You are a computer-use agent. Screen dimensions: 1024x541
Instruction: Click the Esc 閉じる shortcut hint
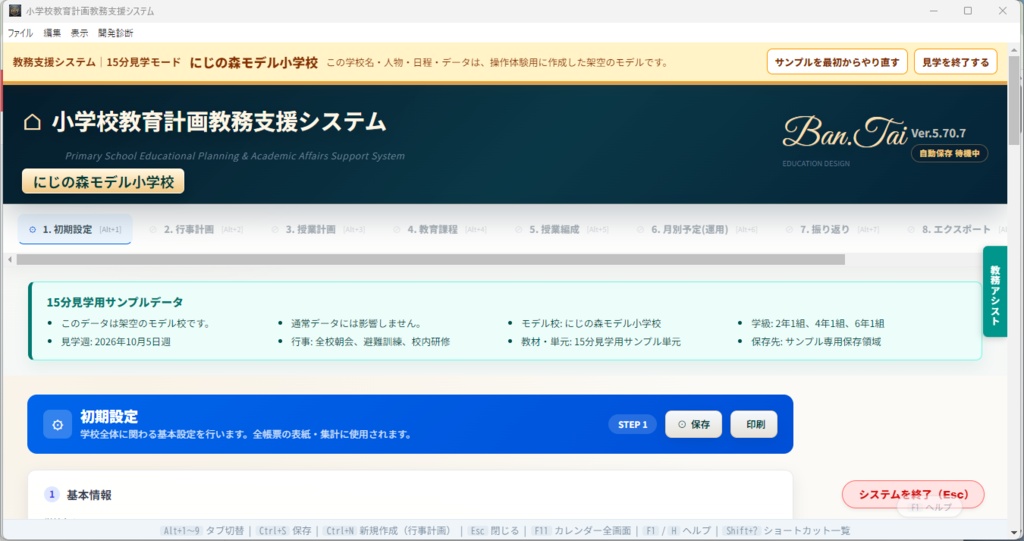tap(494, 531)
